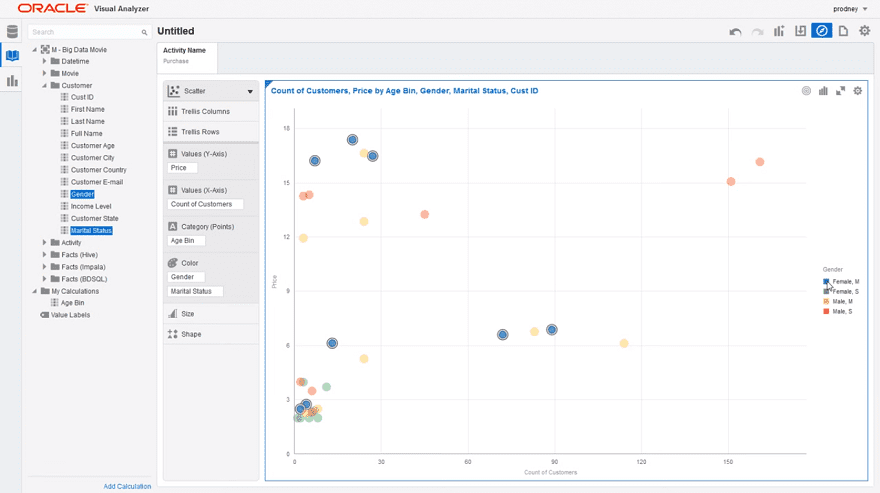Open the prodney user menu
This screenshot has width=880, height=493.
(850, 9)
